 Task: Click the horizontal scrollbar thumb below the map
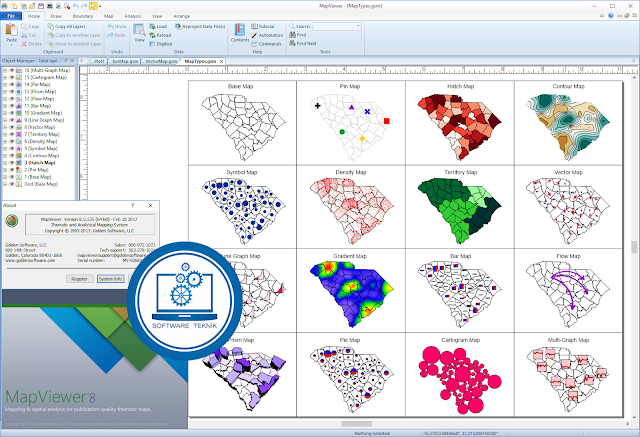click(357, 424)
